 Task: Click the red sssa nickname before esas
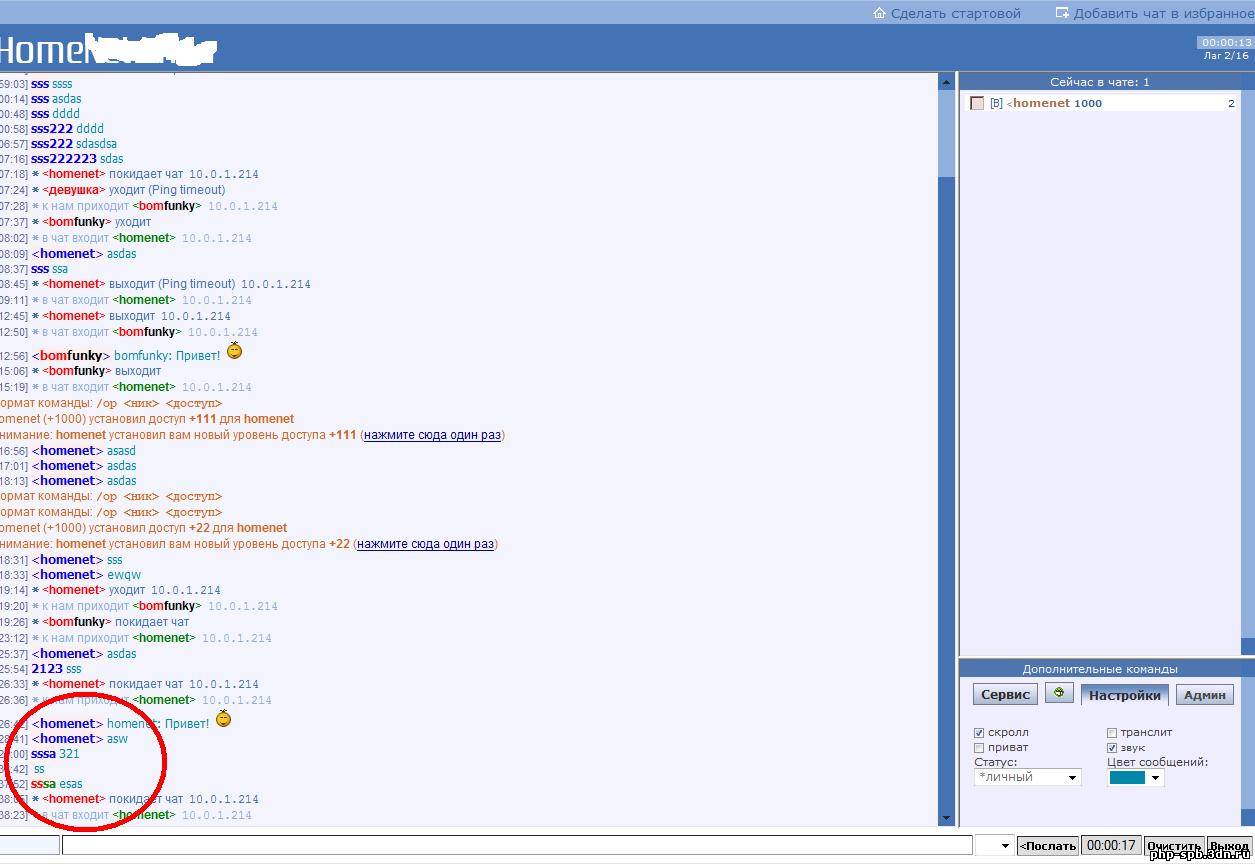coord(43,784)
